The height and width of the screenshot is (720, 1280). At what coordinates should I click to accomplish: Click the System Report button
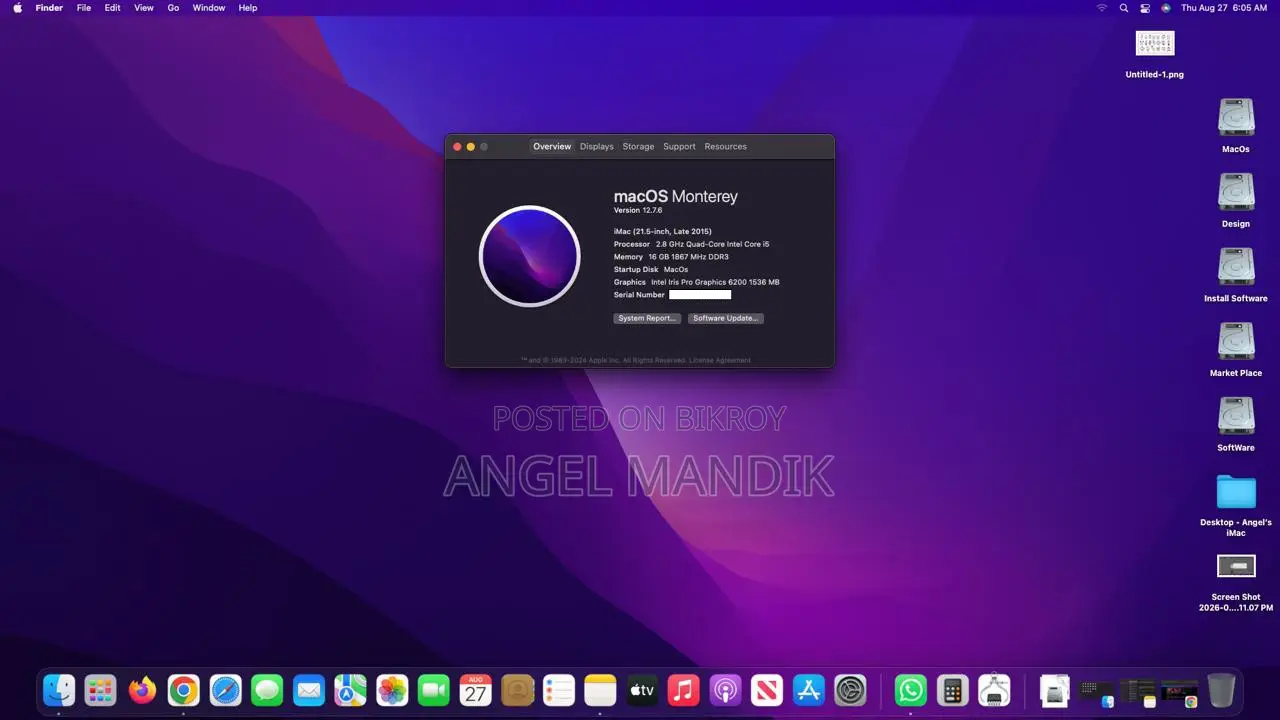647,318
